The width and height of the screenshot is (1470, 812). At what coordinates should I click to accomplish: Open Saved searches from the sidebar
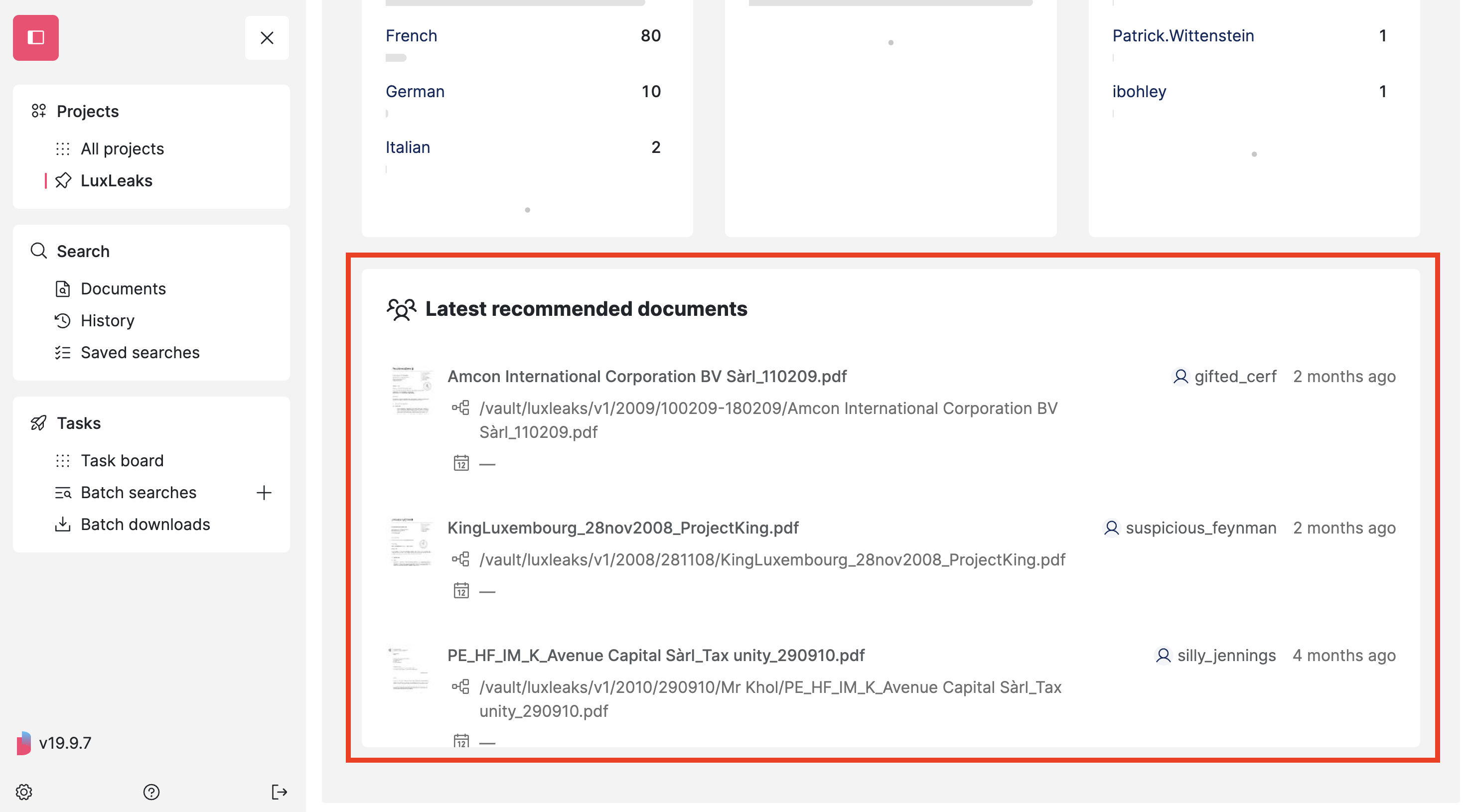[x=140, y=353]
